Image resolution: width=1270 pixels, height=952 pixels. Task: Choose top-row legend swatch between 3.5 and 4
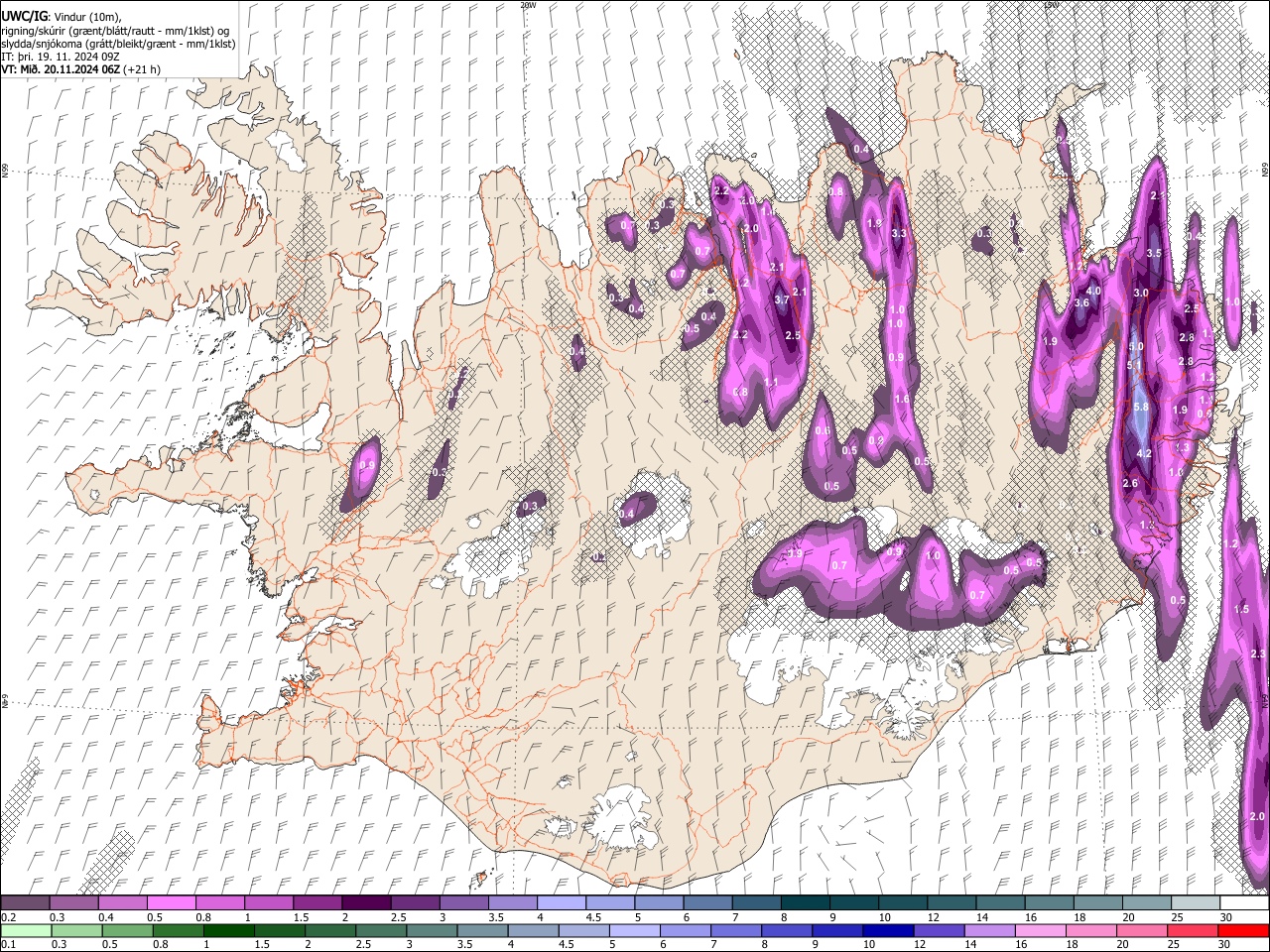click(x=512, y=903)
